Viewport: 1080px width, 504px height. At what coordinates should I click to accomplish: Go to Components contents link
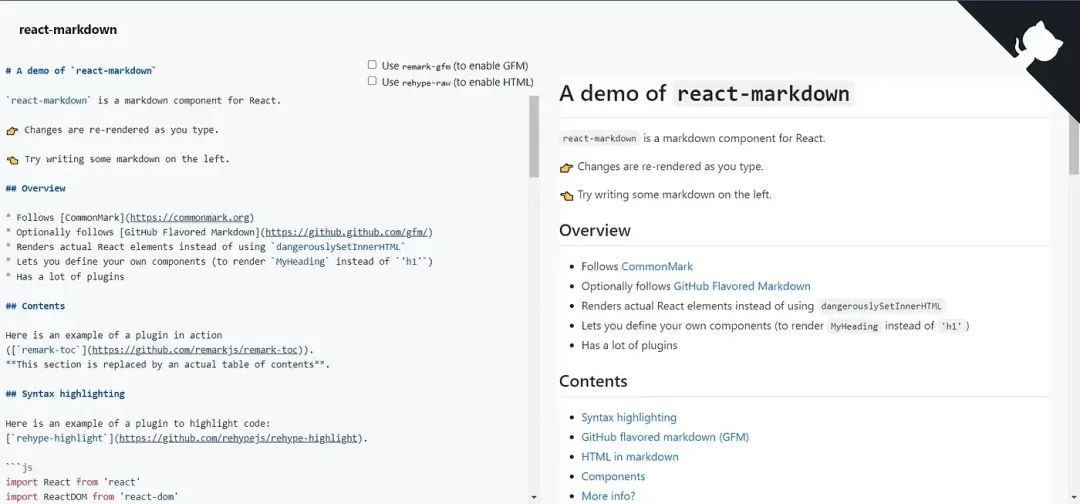(x=613, y=476)
